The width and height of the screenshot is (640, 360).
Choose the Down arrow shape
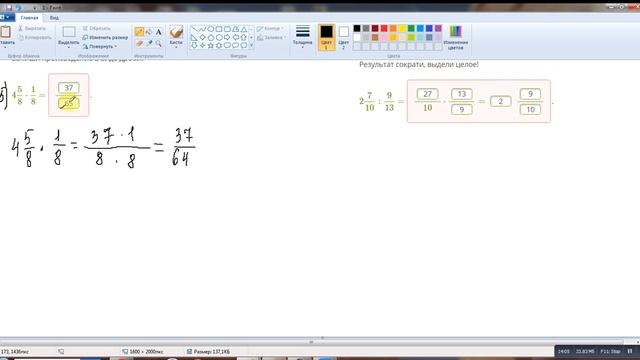(x=195, y=45)
